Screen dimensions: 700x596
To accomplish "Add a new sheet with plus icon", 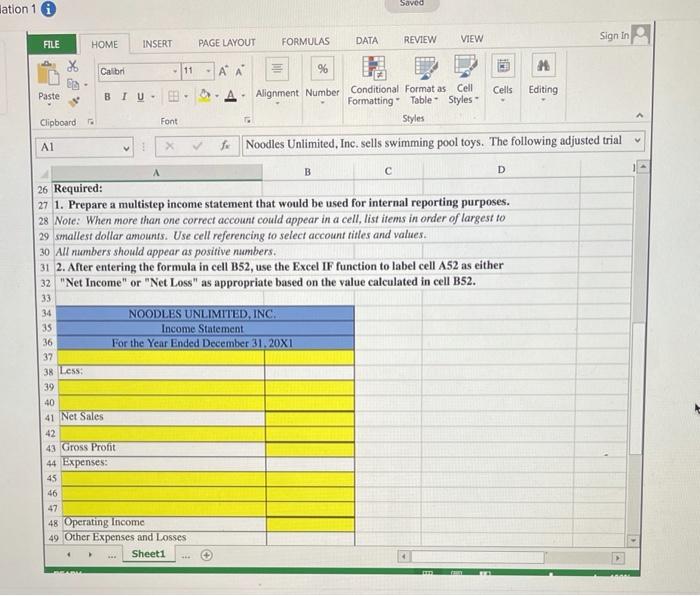I will click(206, 555).
